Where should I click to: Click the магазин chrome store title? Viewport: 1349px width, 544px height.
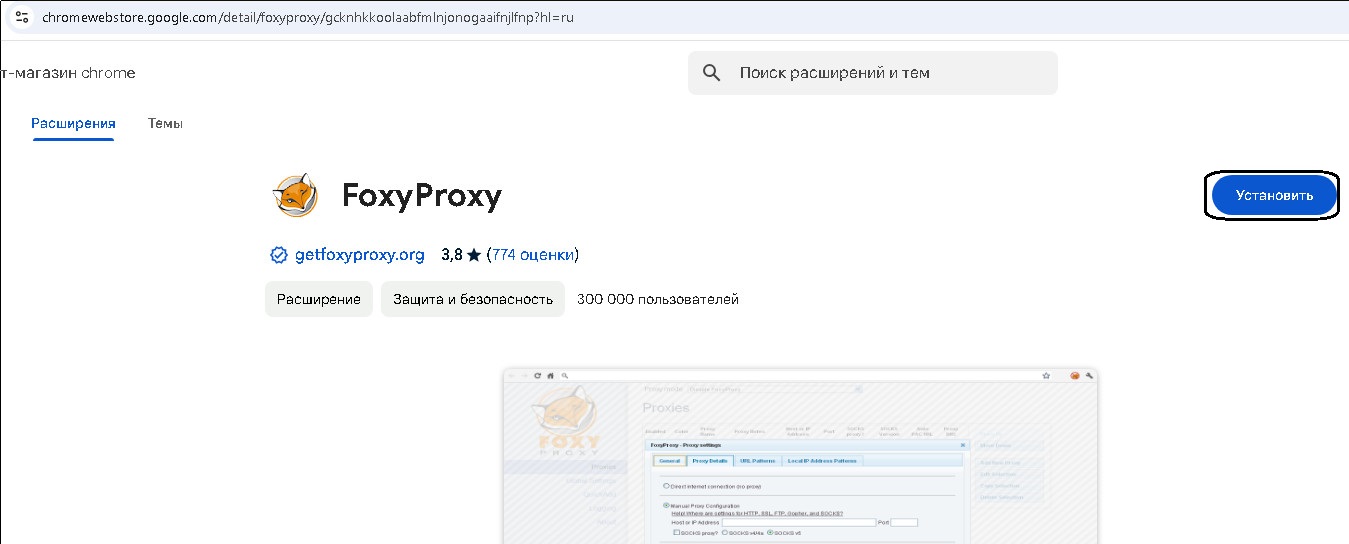click(x=68, y=73)
